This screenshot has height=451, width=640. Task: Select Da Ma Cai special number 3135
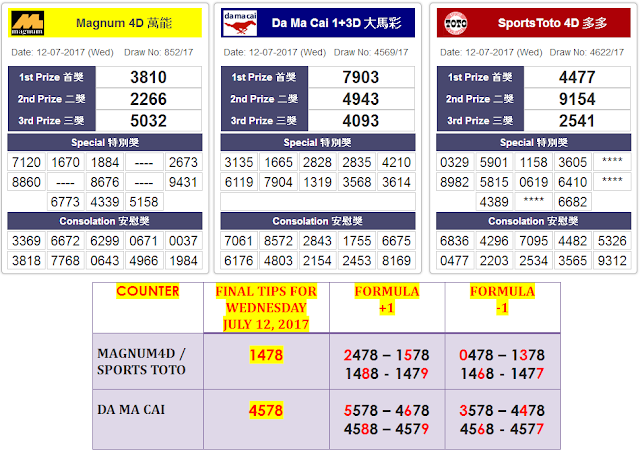239,162
